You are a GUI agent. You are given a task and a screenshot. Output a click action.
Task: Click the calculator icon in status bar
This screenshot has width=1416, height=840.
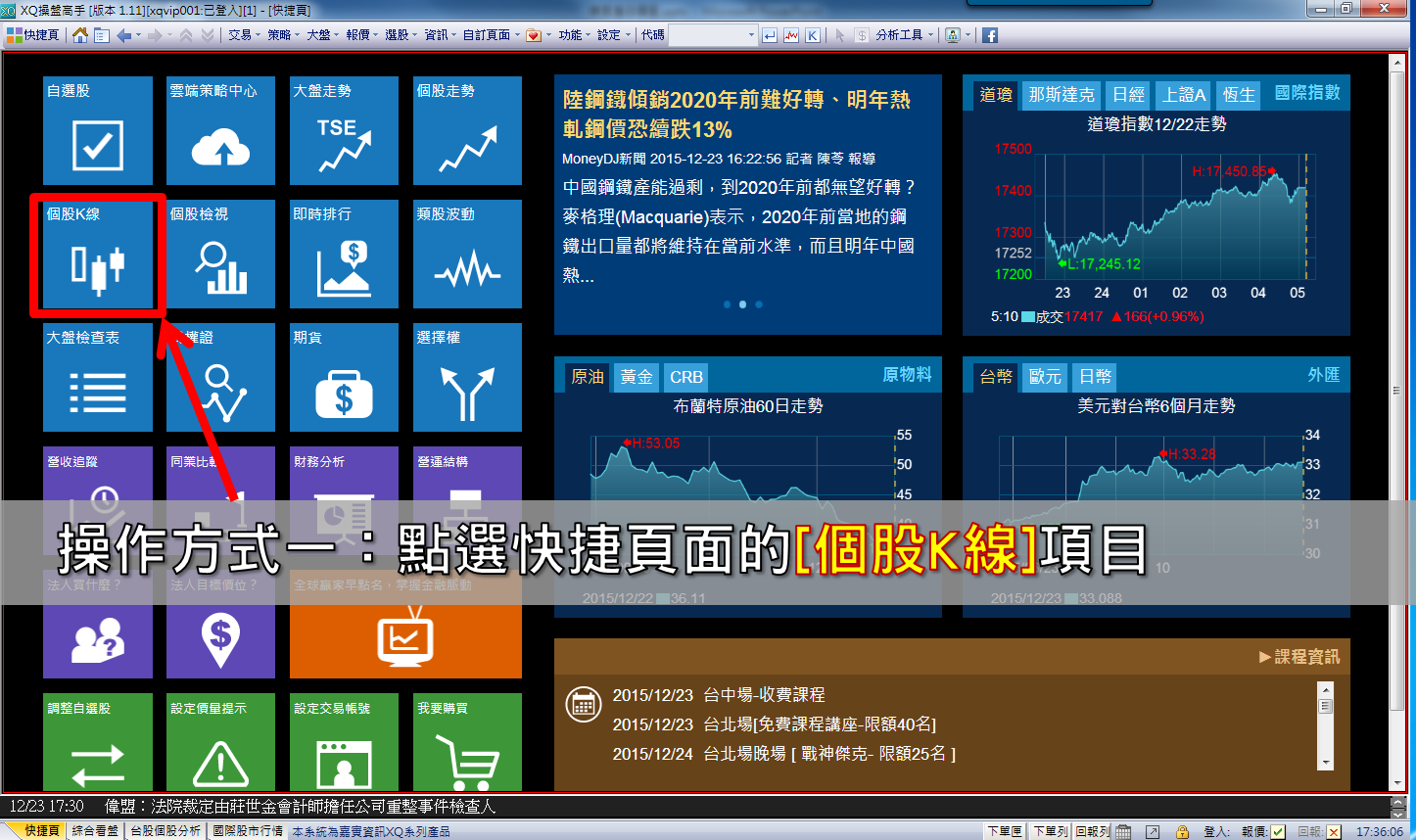(1123, 831)
